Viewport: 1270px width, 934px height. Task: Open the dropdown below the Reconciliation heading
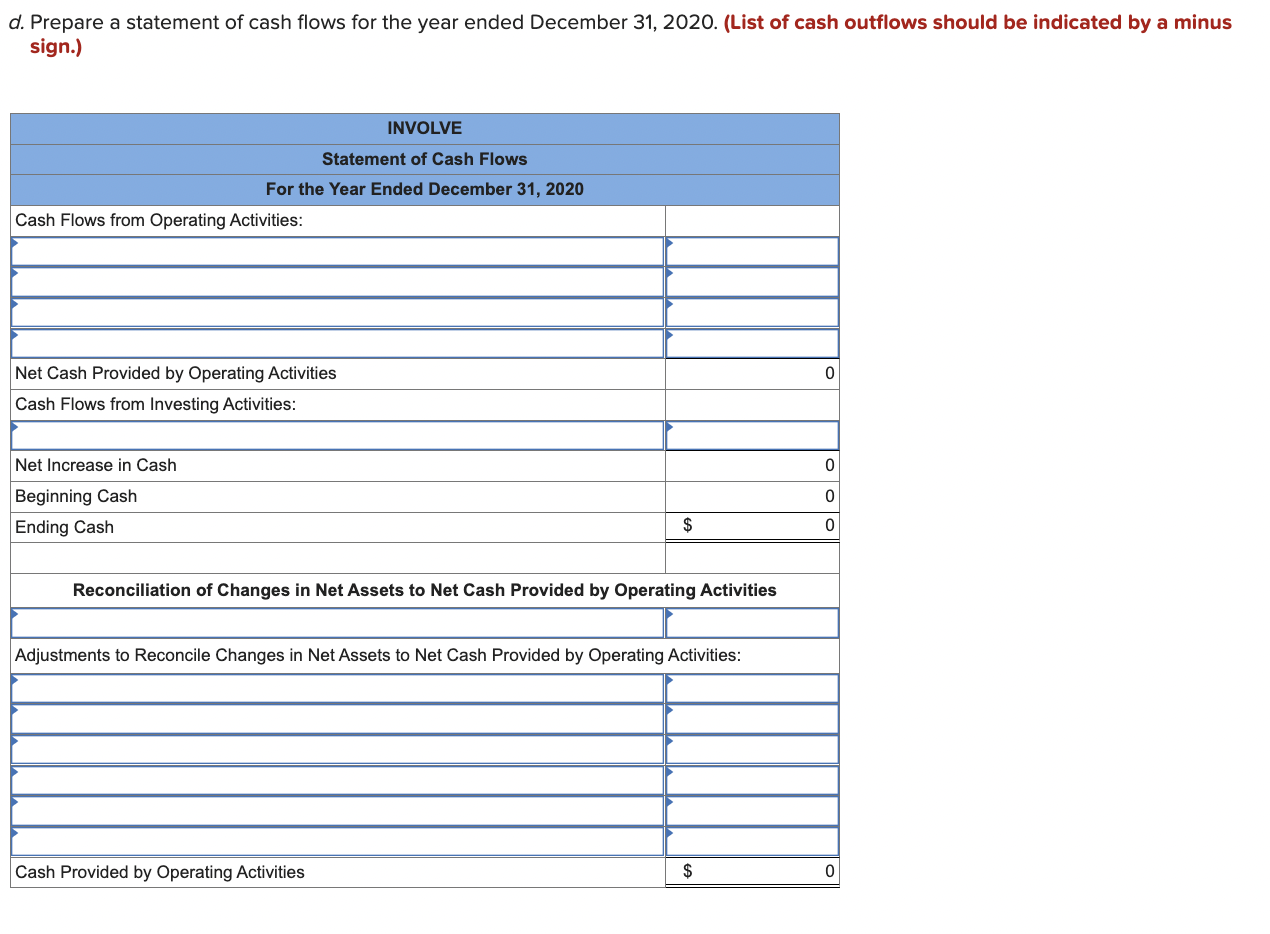(x=336, y=622)
